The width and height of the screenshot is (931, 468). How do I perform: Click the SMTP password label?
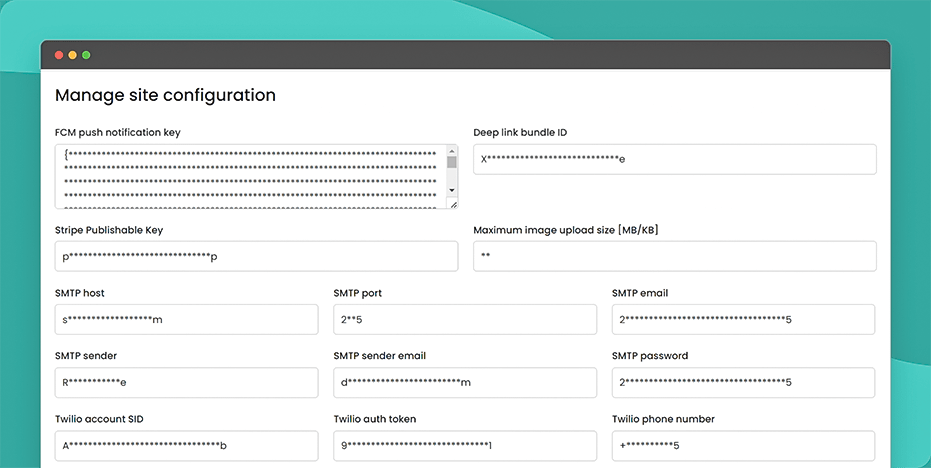(650, 356)
